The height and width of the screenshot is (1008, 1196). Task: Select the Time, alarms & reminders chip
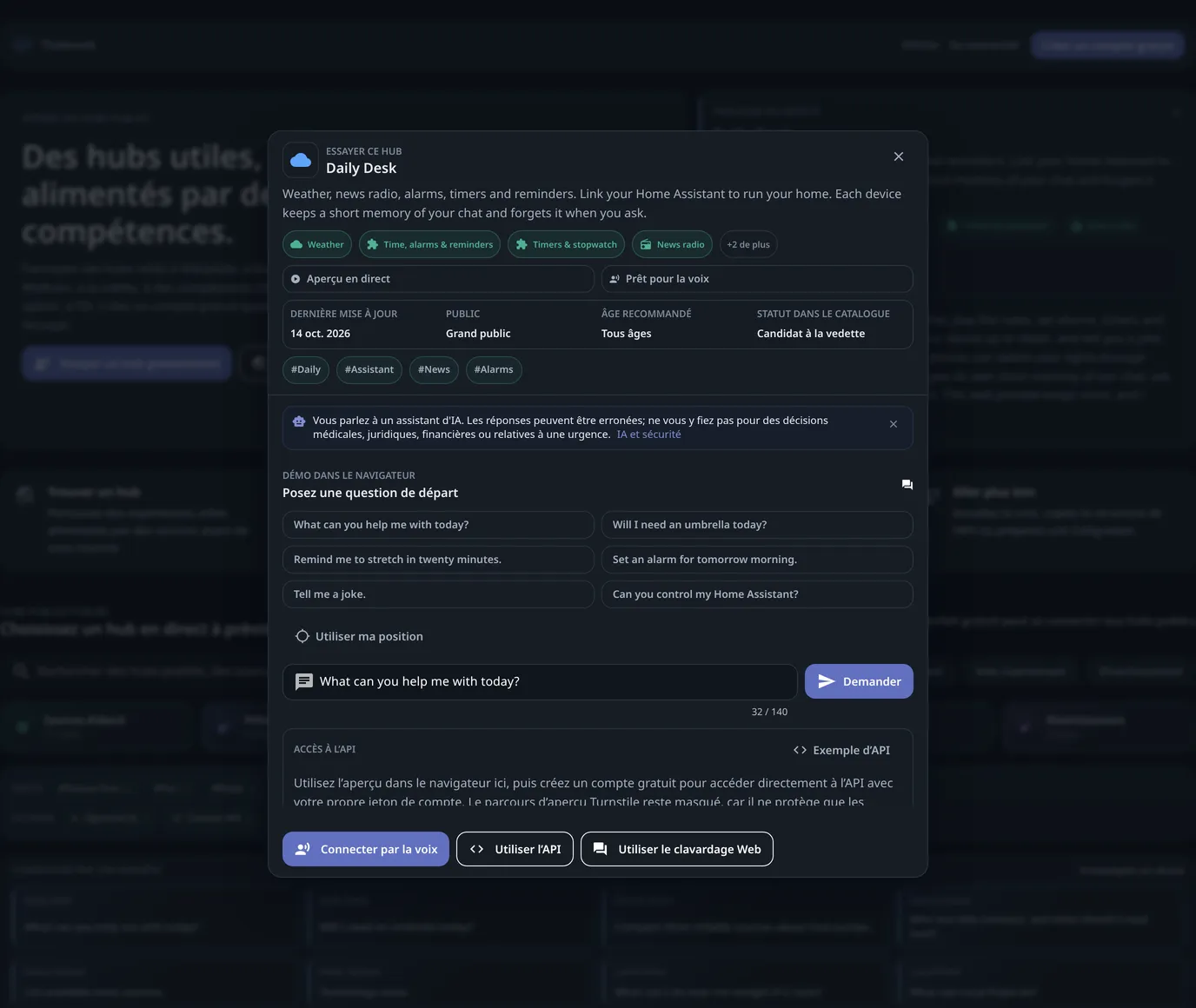click(x=429, y=244)
